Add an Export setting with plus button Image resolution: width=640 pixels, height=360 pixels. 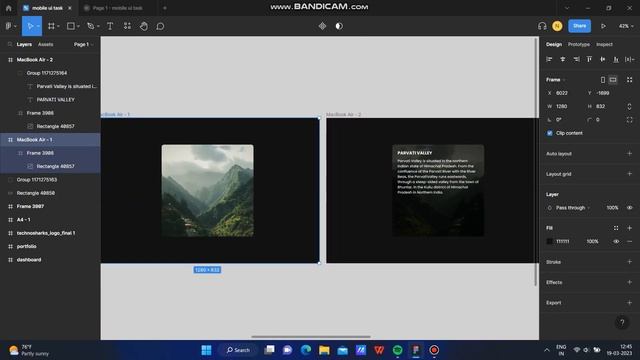629,302
